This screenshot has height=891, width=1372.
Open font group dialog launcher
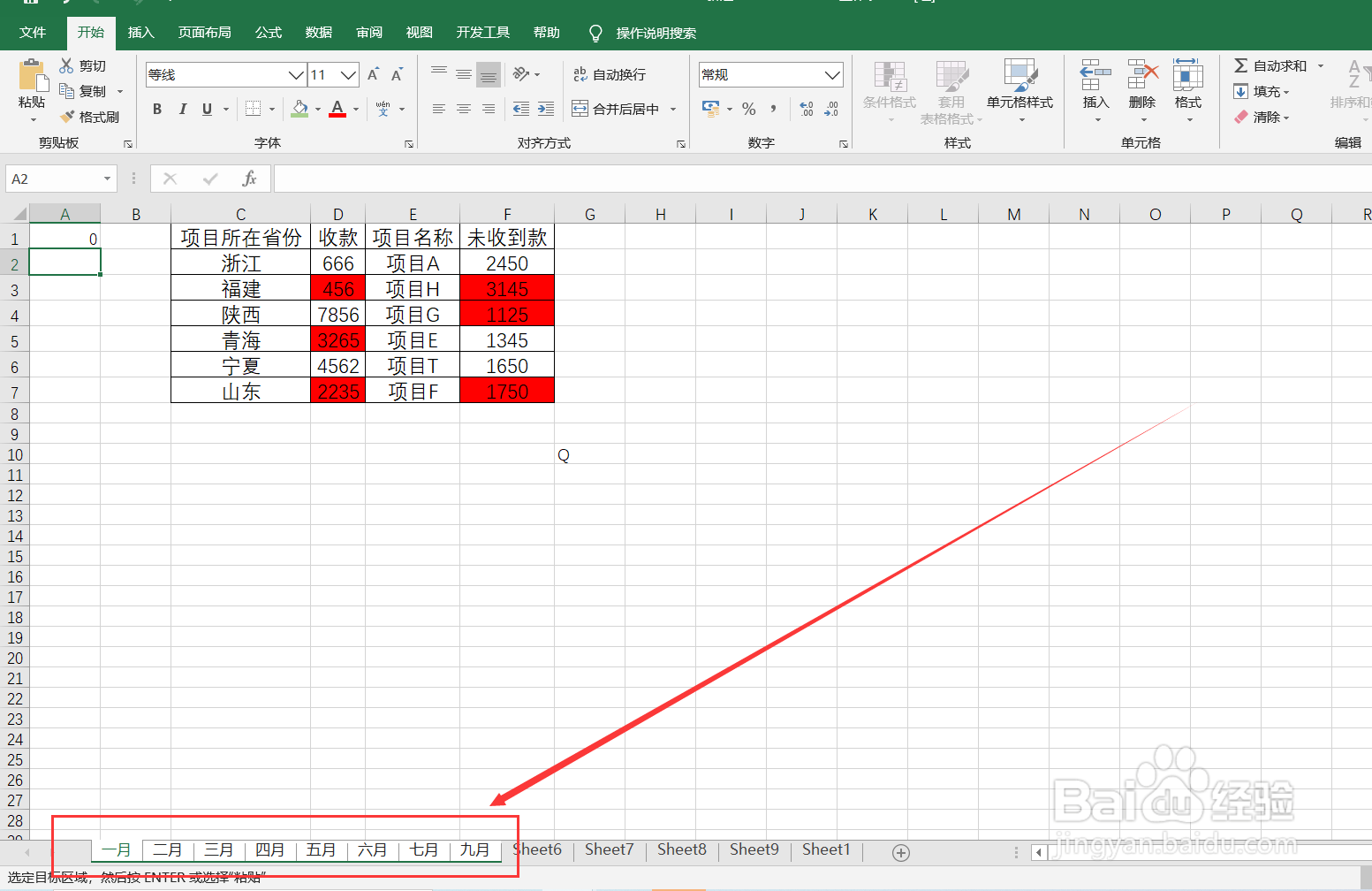tap(409, 143)
